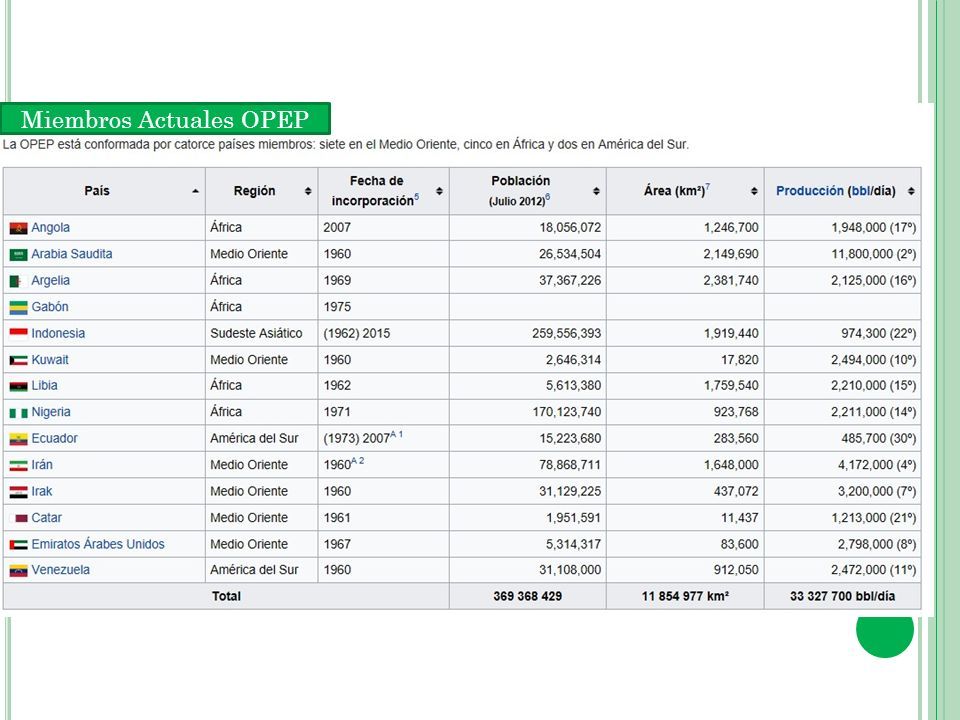
Task: Open footnote 5 beside Fecha de incorporación
Action: [417, 197]
